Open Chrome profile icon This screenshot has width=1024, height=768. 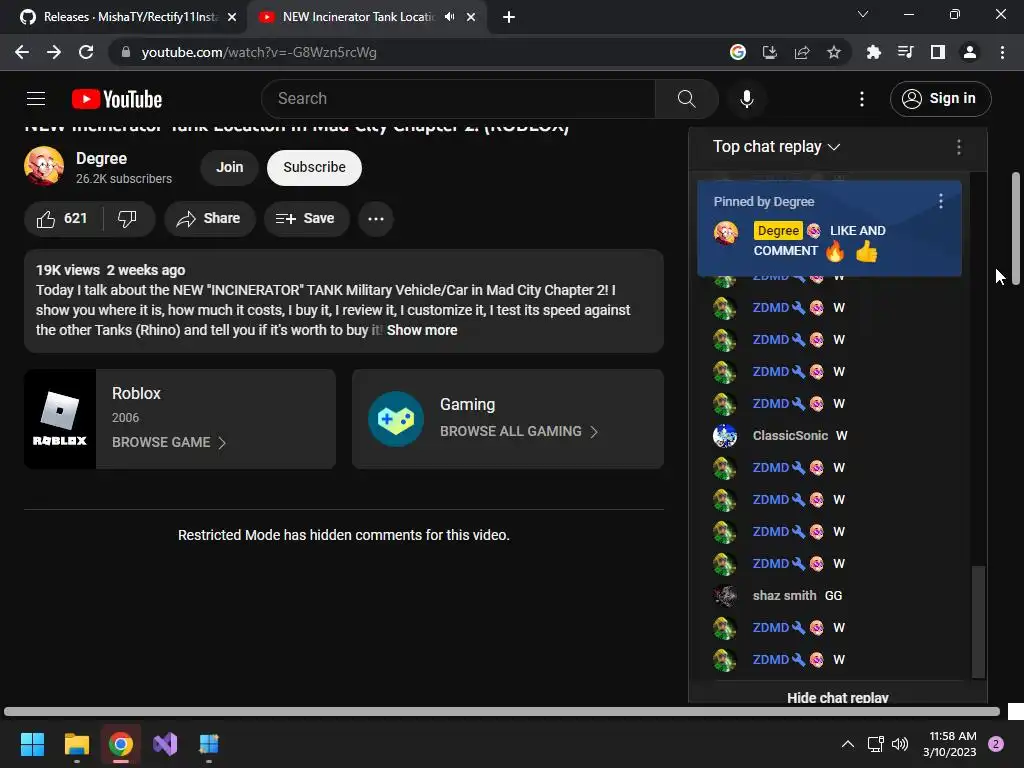click(x=970, y=52)
